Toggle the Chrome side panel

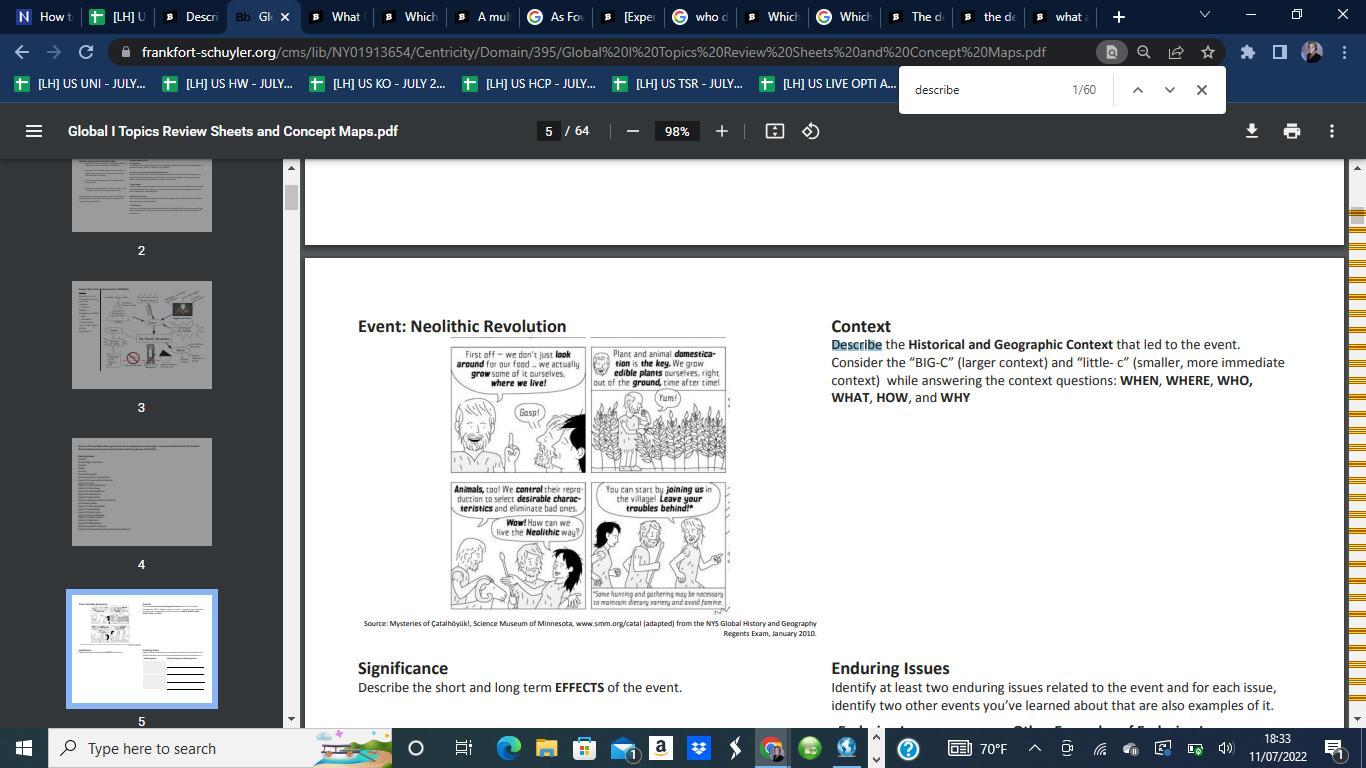[1279, 52]
